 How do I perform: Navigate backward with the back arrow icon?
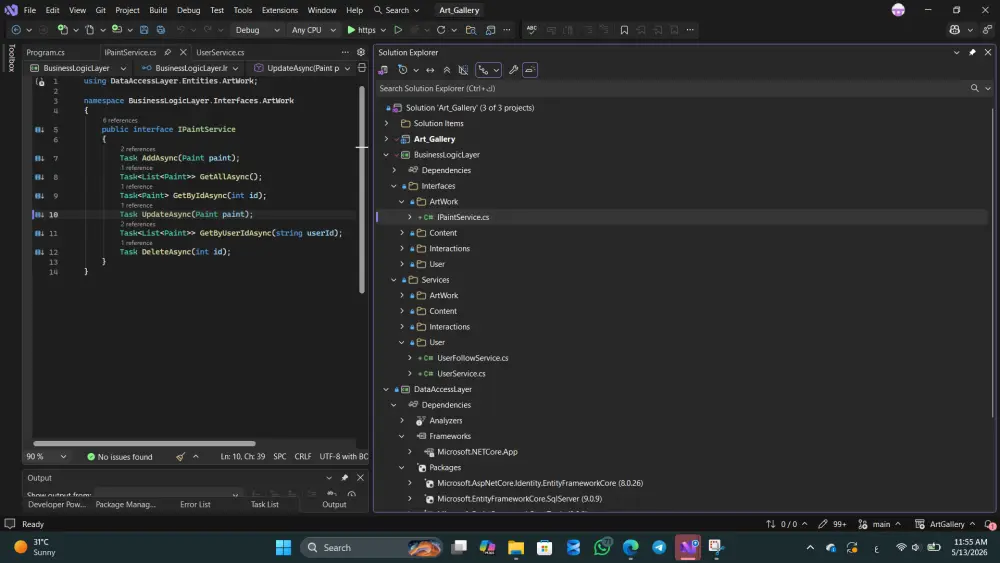coord(16,30)
